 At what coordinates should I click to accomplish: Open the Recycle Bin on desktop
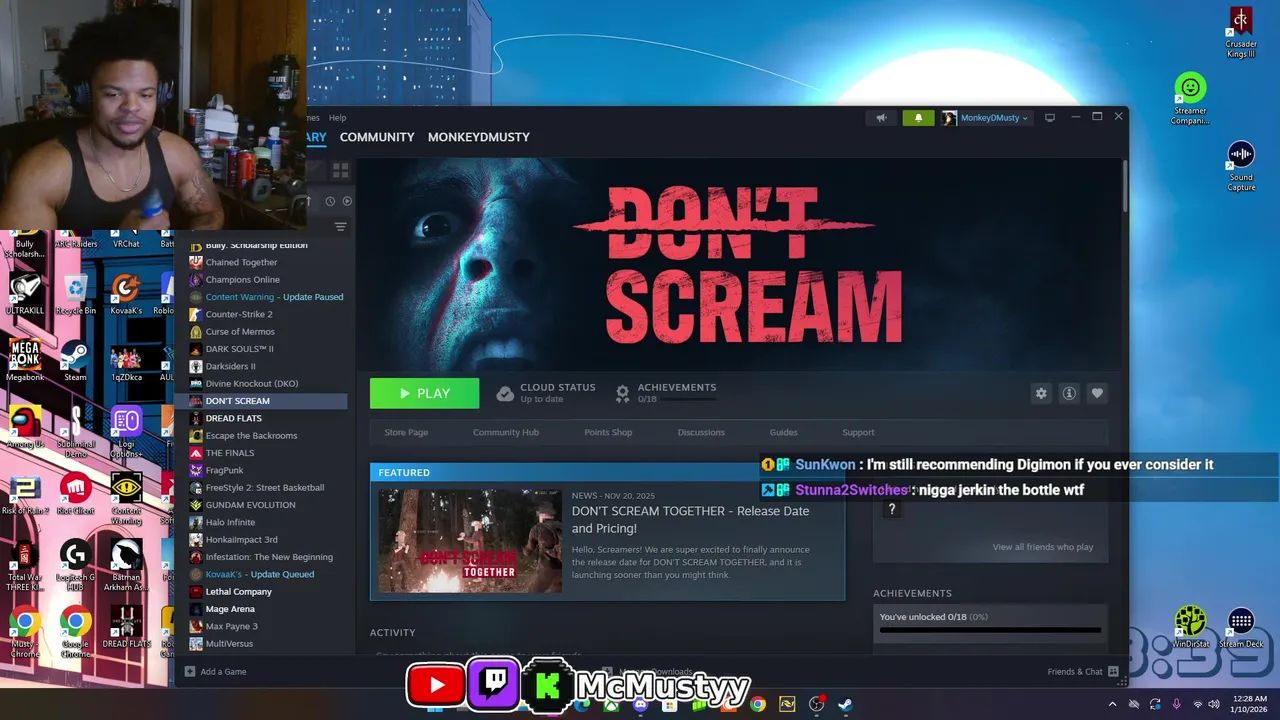tap(76, 295)
